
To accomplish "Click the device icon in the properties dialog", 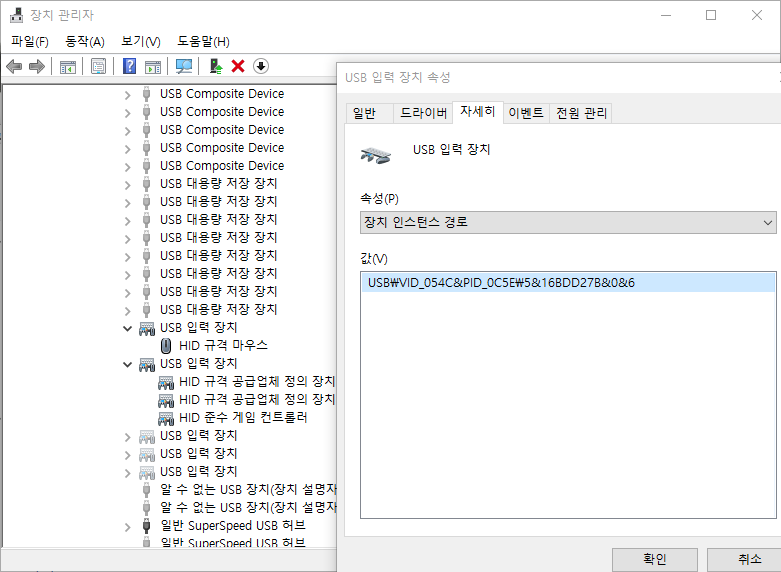I will 376,154.
